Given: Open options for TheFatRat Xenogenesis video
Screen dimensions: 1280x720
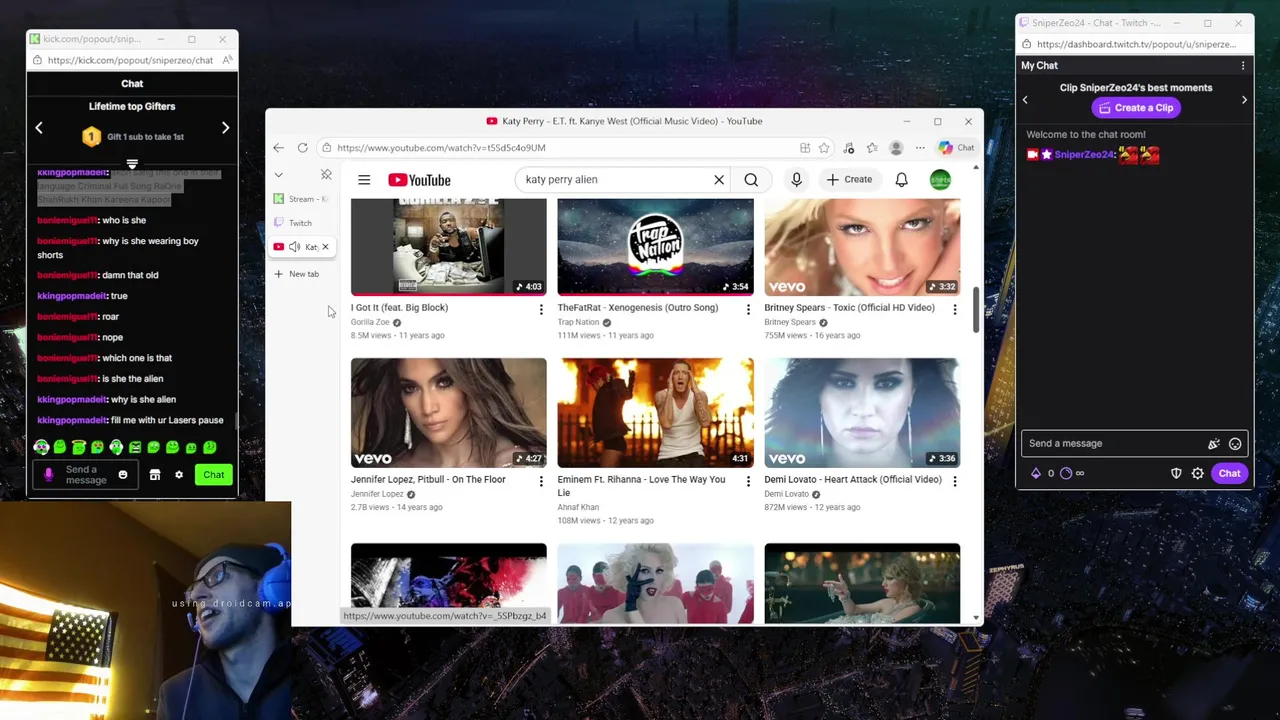Looking at the screenshot, I should (x=748, y=310).
